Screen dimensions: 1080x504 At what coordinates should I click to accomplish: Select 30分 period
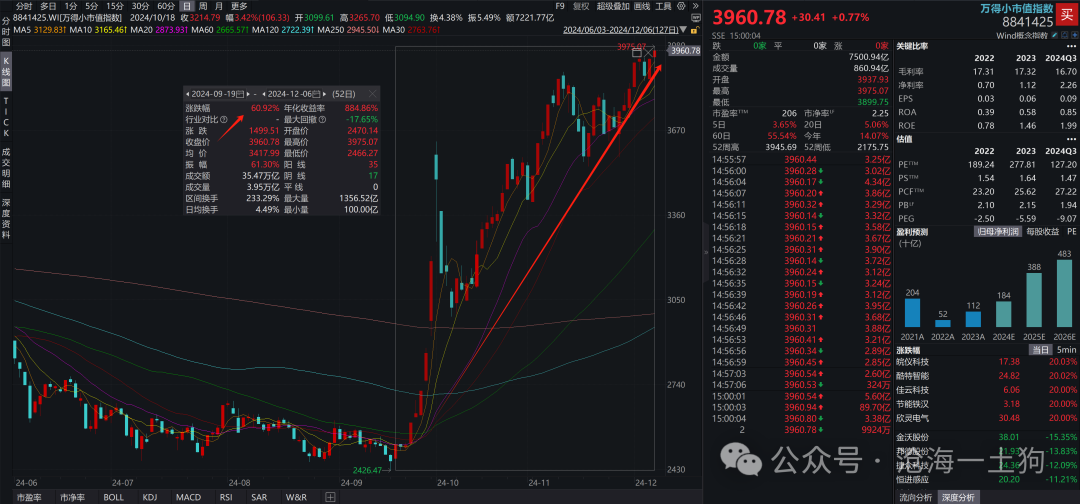click(x=141, y=6)
